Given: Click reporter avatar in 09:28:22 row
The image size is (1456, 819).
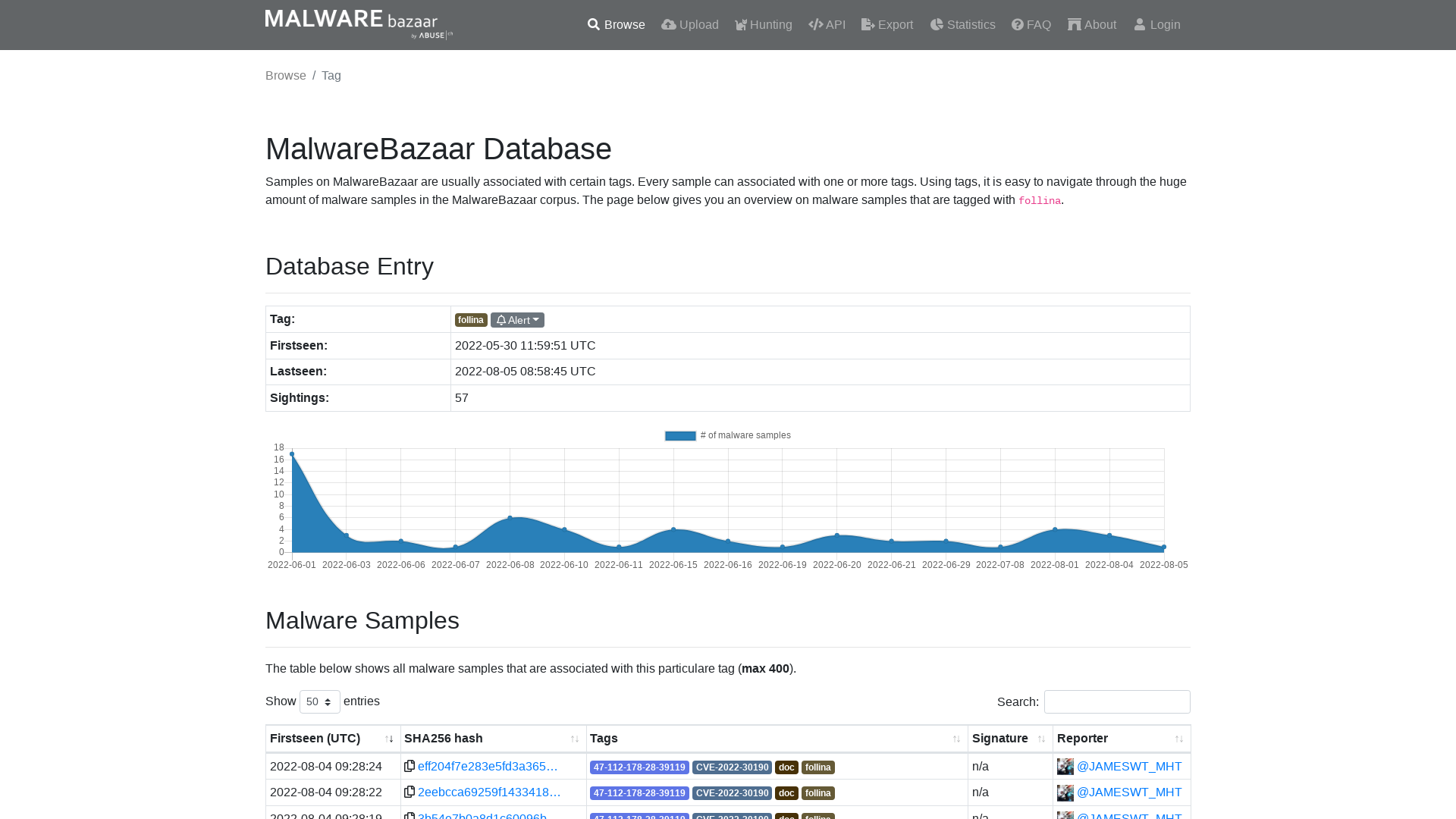Looking at the screenshot, I should 1065,792.
